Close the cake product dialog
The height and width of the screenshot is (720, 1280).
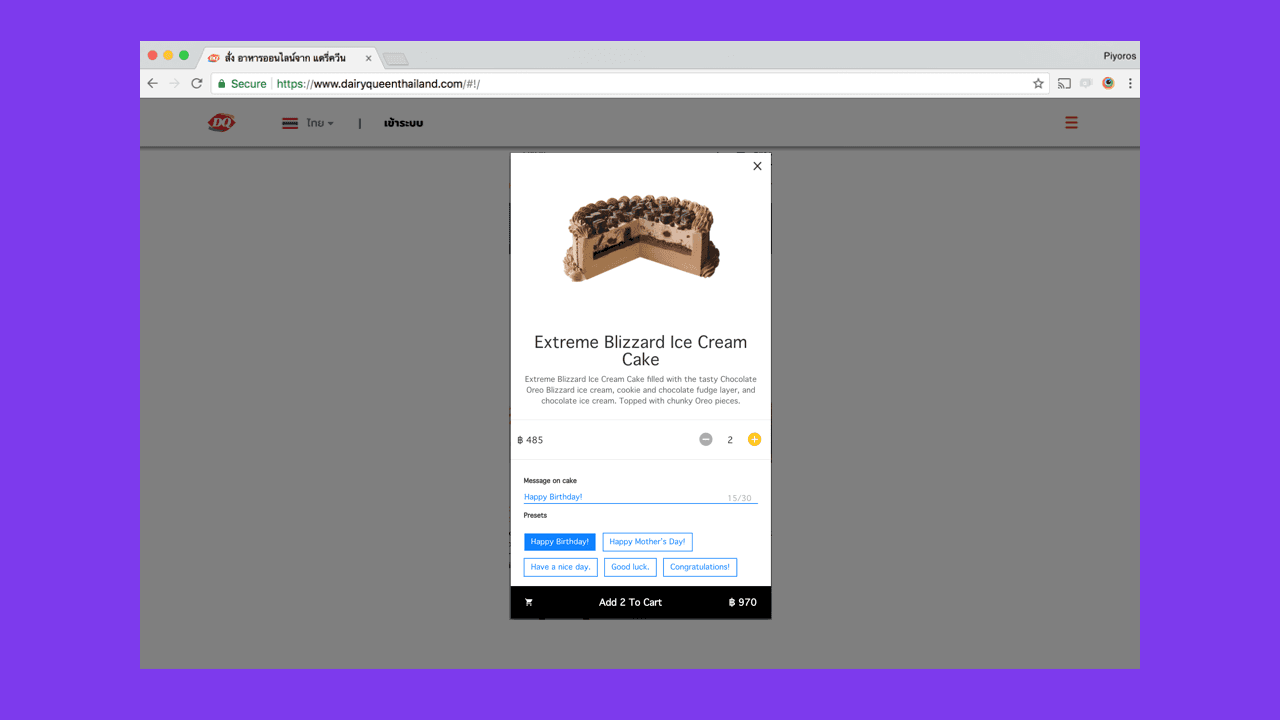click(x=757, y=166)
